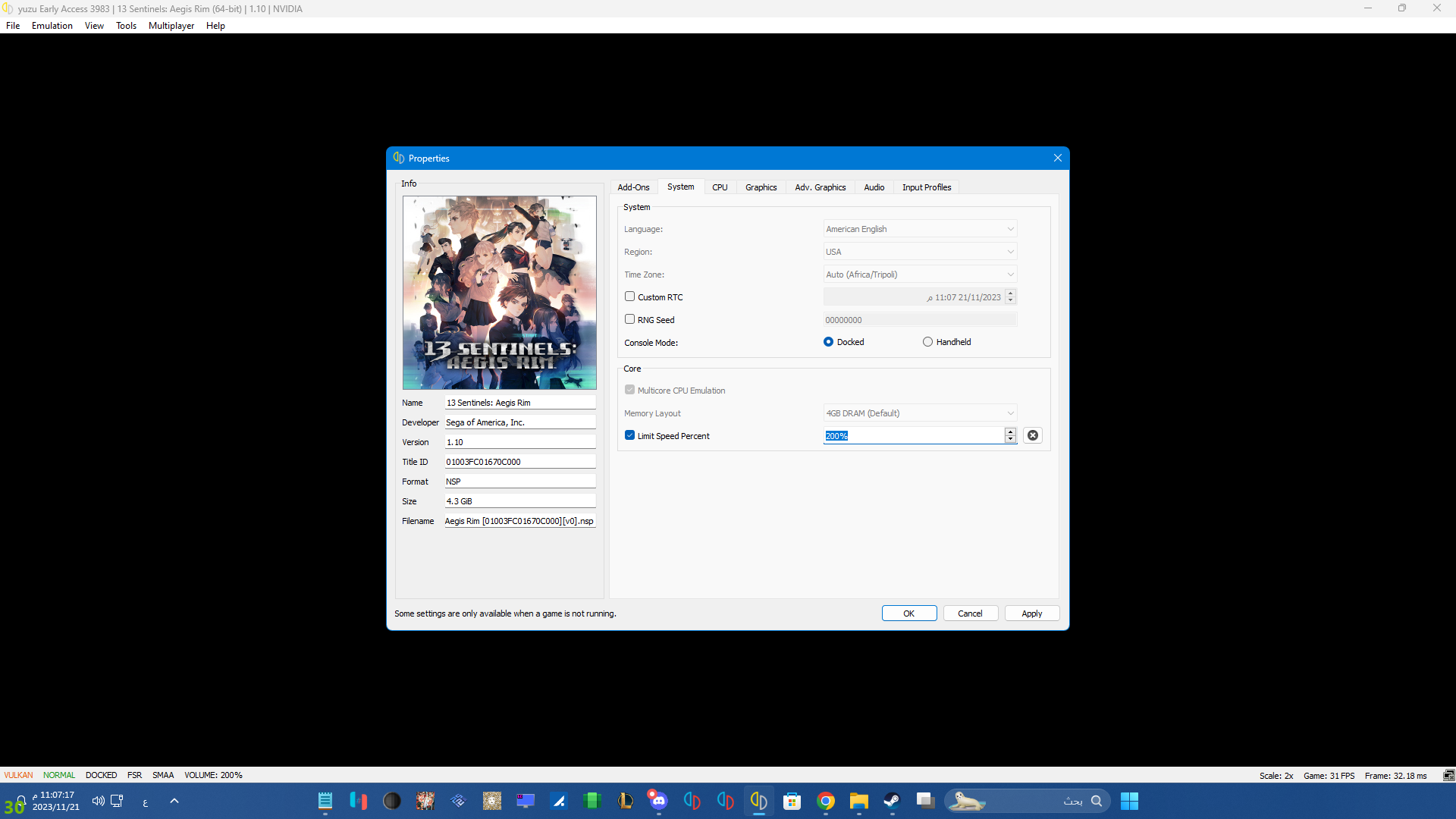Launch League of Legends from the taskbar

(x=626, y=801)
